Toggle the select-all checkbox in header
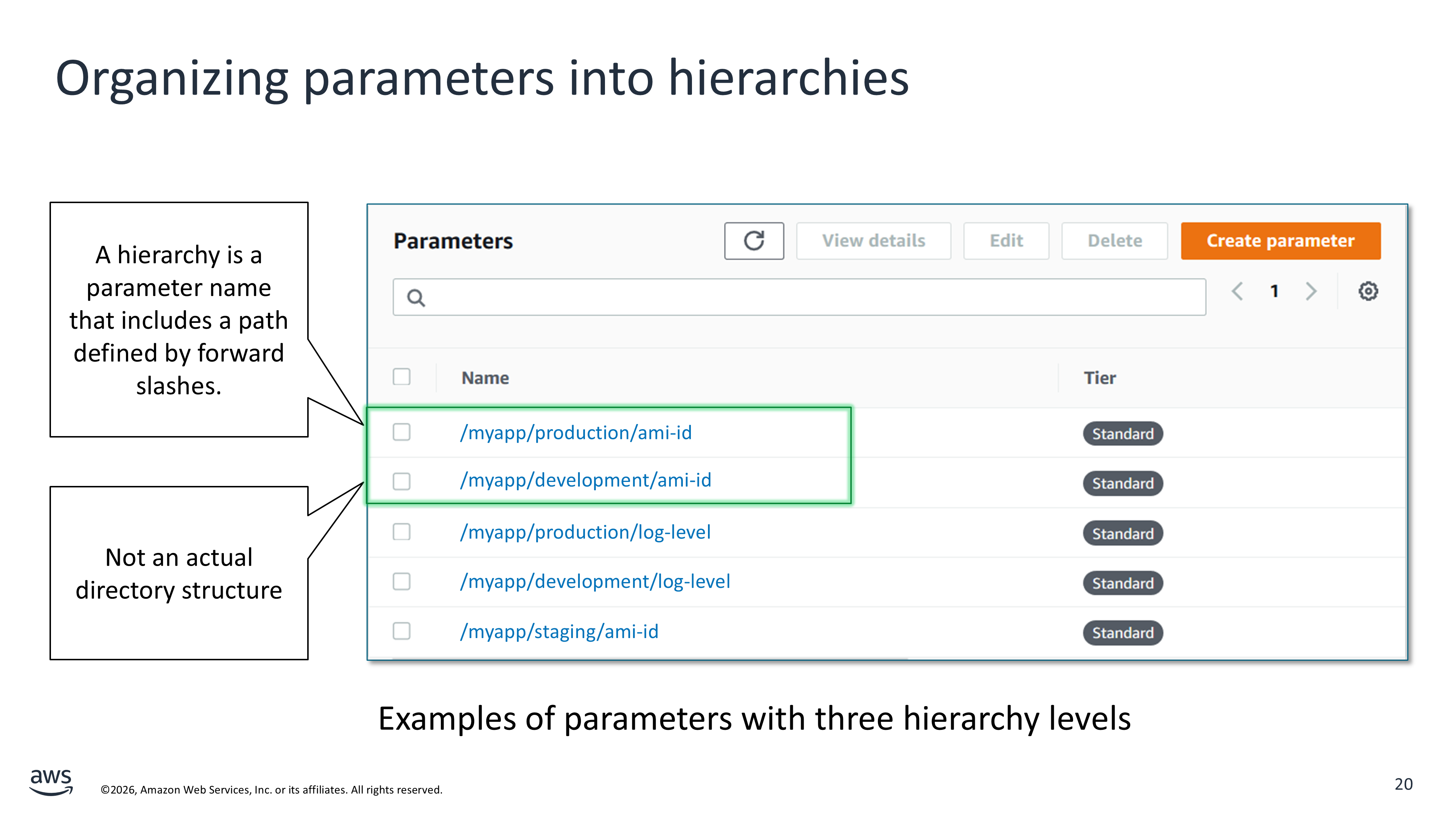The width and height of the screenshot is (1456, 819). pos(401,377)
